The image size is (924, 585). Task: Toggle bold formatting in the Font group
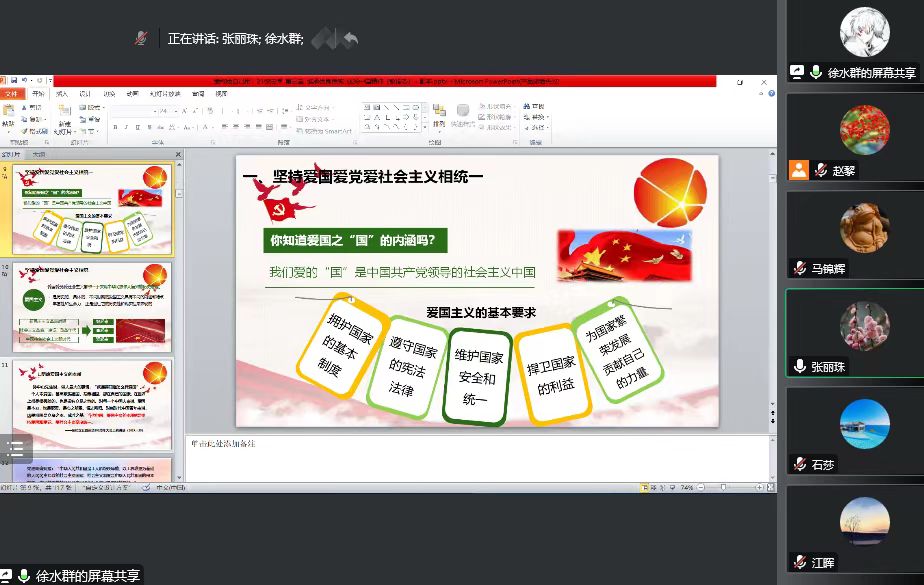click(x=116, y=127)
